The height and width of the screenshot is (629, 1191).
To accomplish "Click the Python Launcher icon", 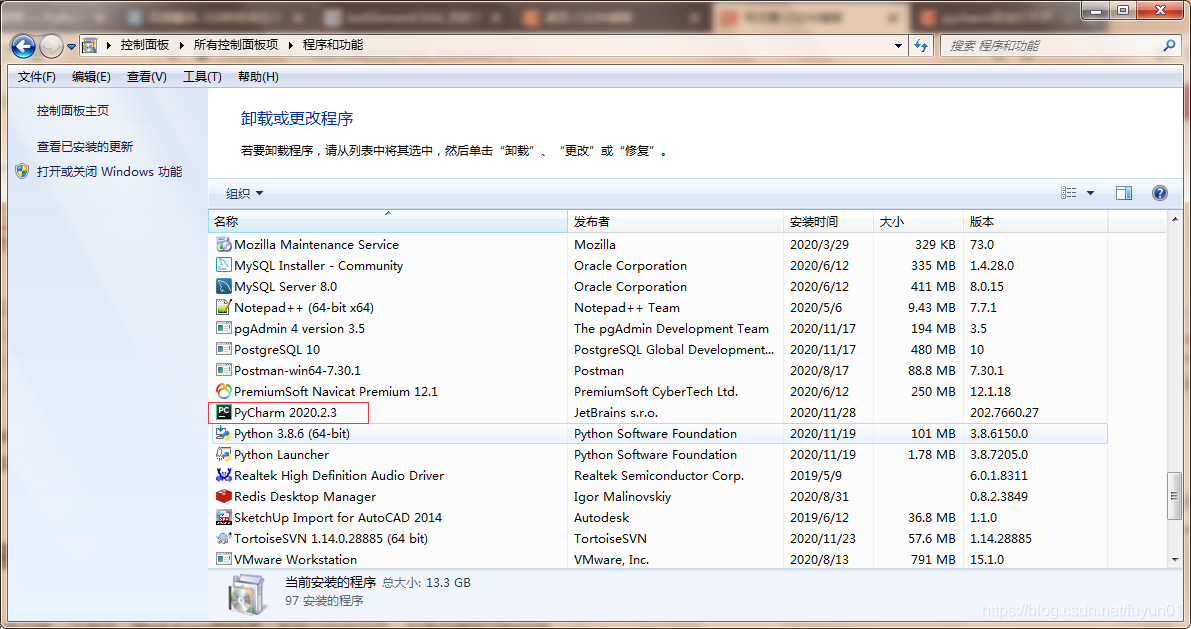I will coord(223,454).
